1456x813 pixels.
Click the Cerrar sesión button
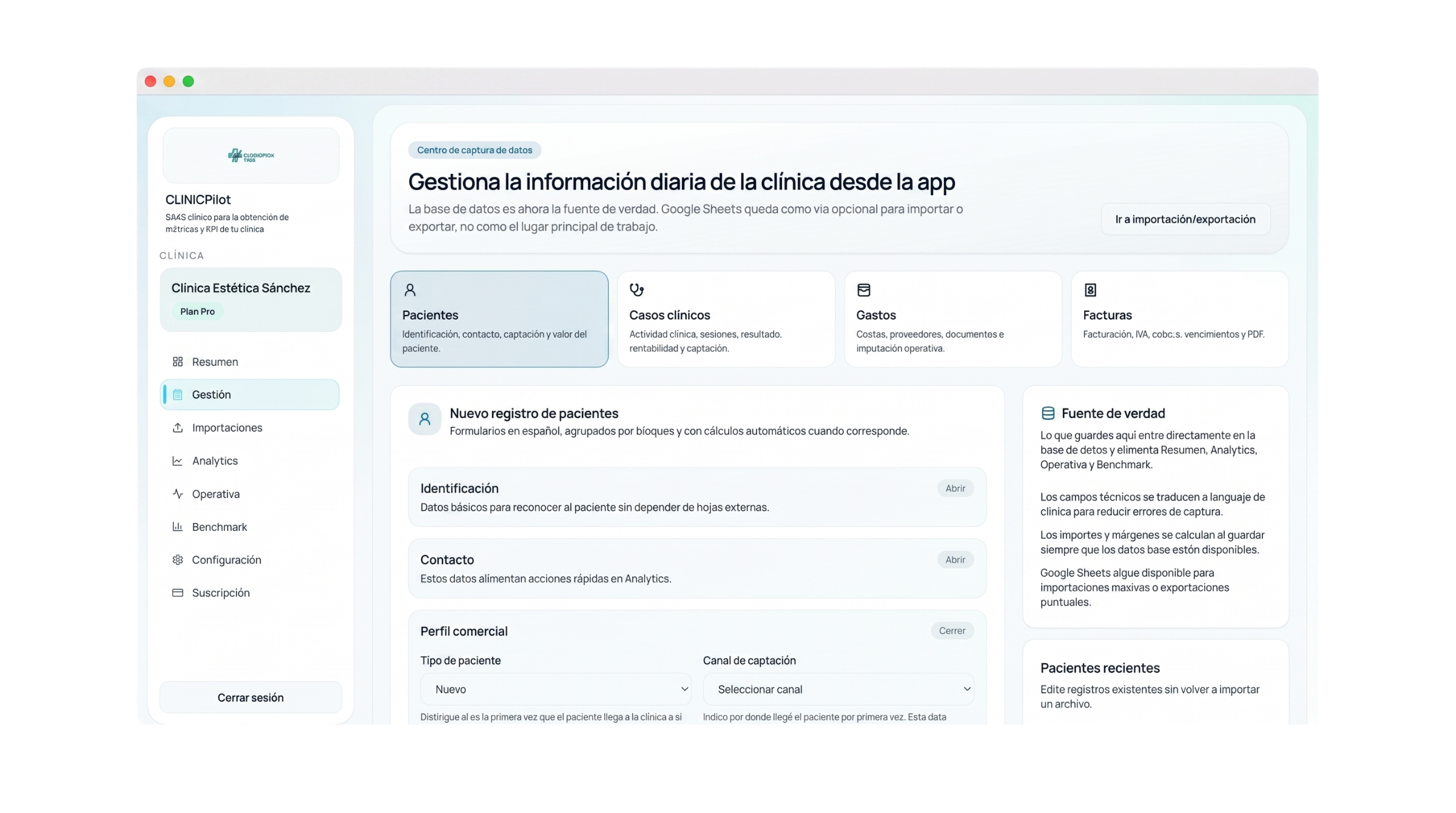(251, 698)
